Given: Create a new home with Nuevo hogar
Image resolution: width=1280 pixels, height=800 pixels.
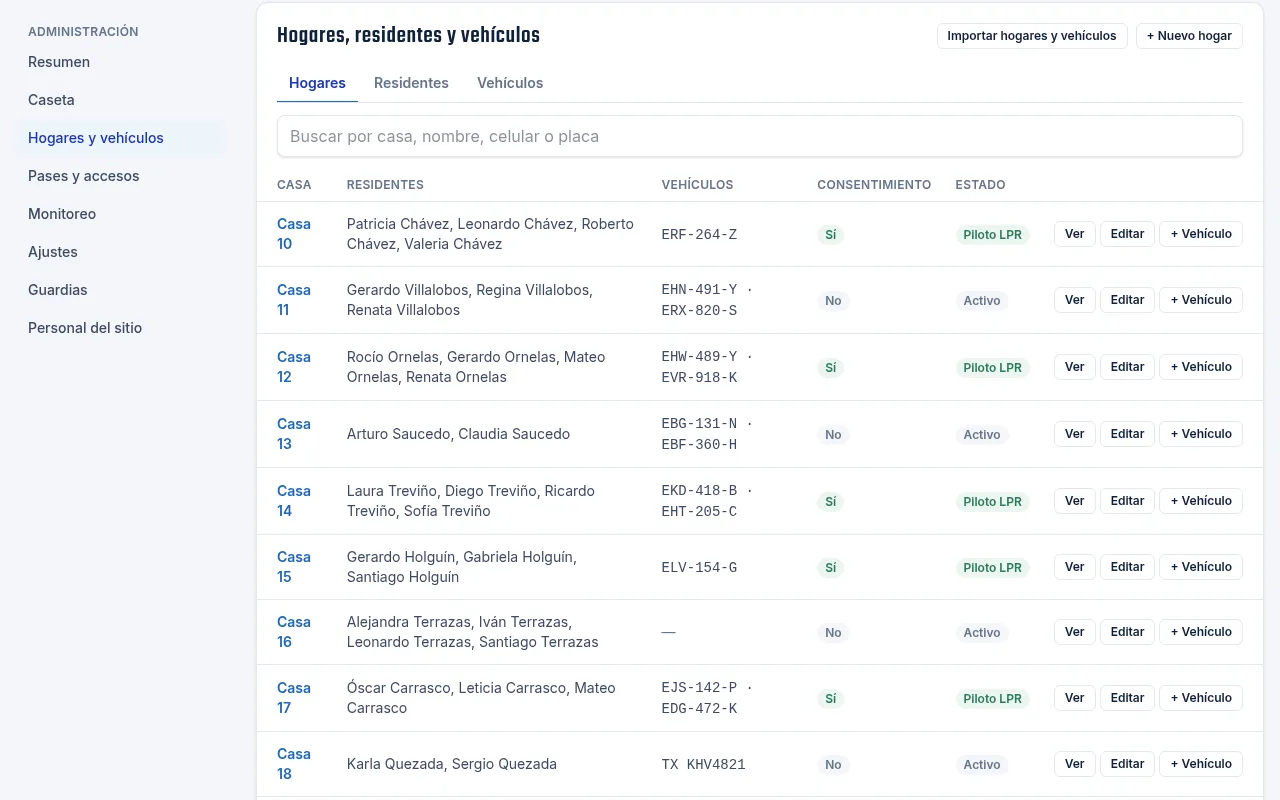Looking at the screenshot, I should coord(1189,36).
